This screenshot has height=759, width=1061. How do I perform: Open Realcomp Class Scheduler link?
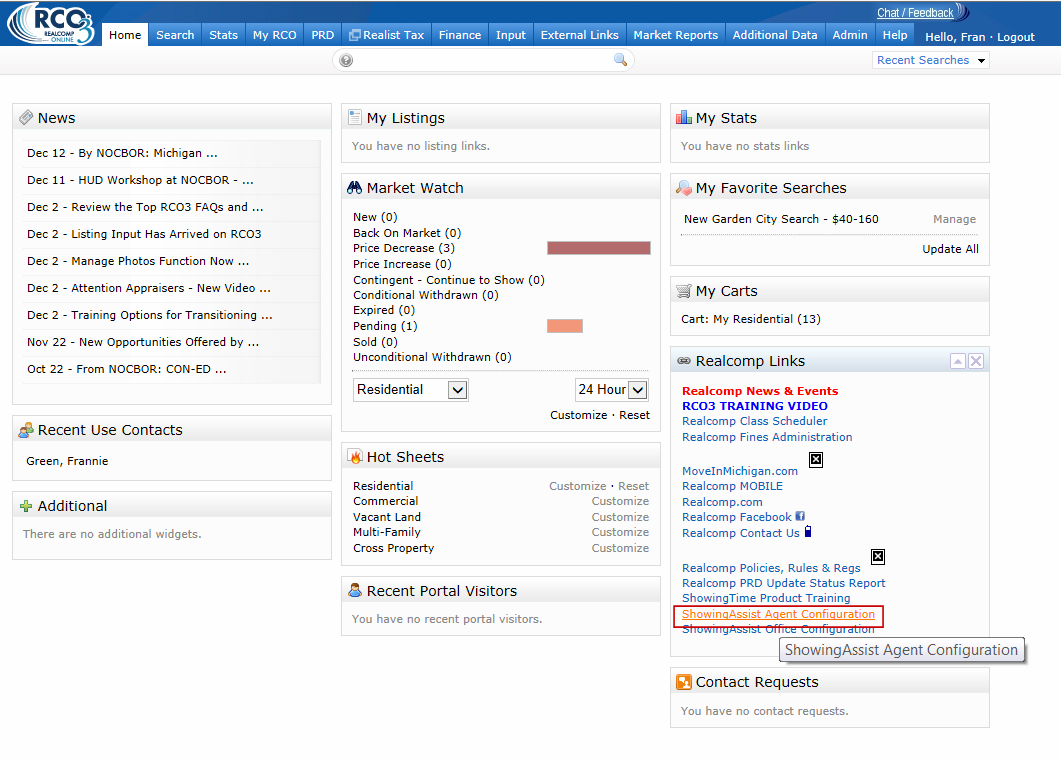click(754, 421)
